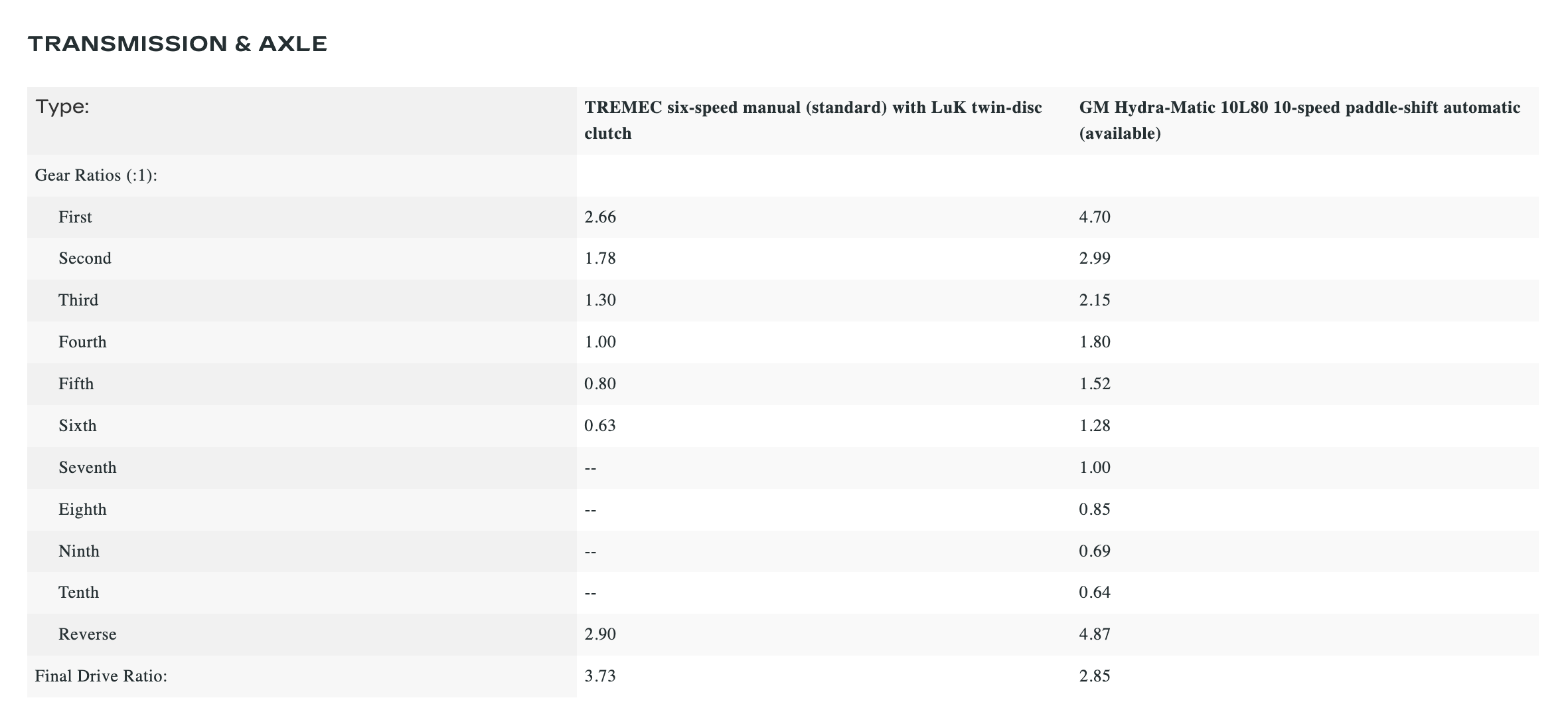Click the Third gear row label

(78, 300)
